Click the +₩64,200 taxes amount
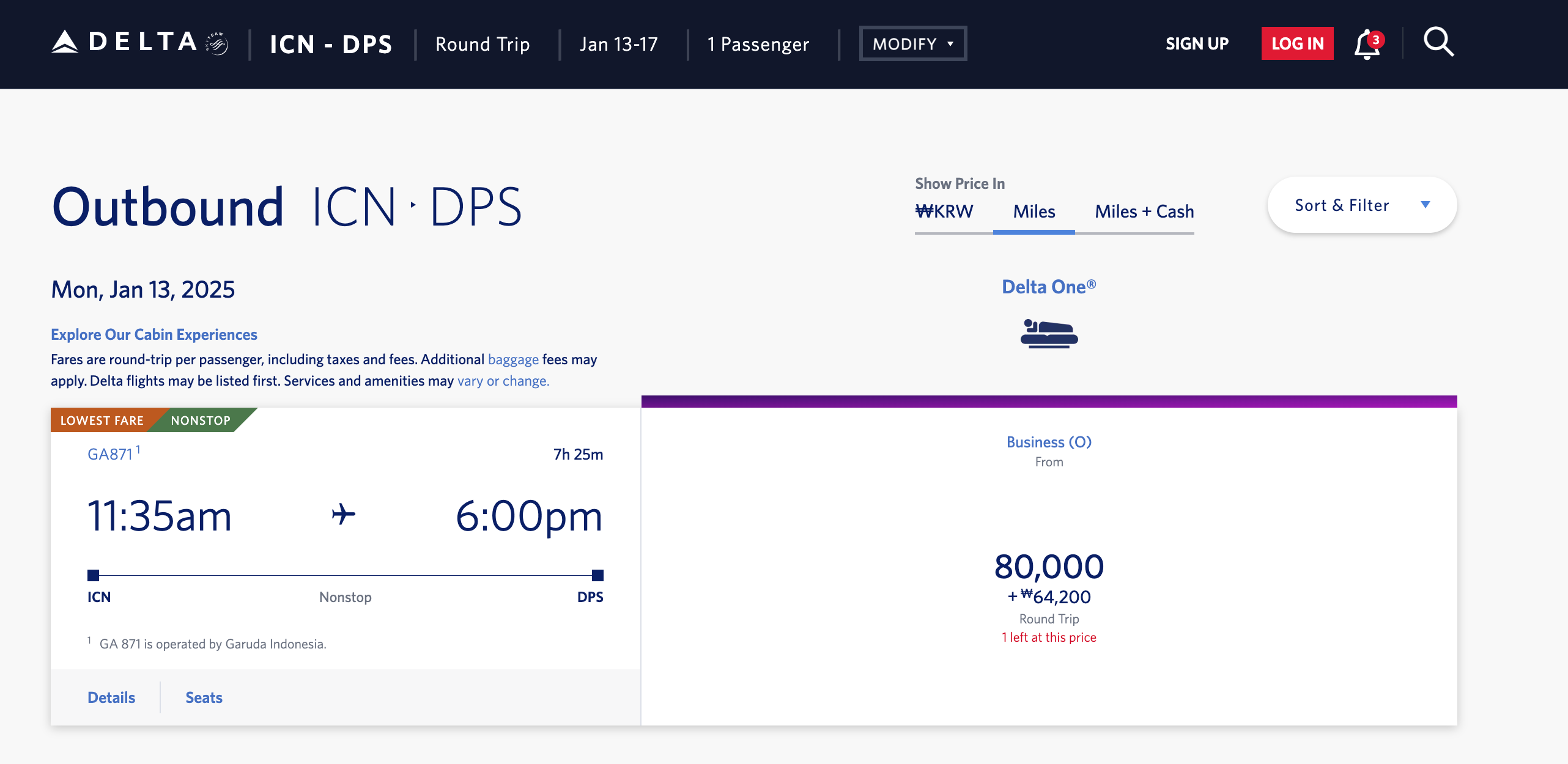 [x=1049, y=597]
